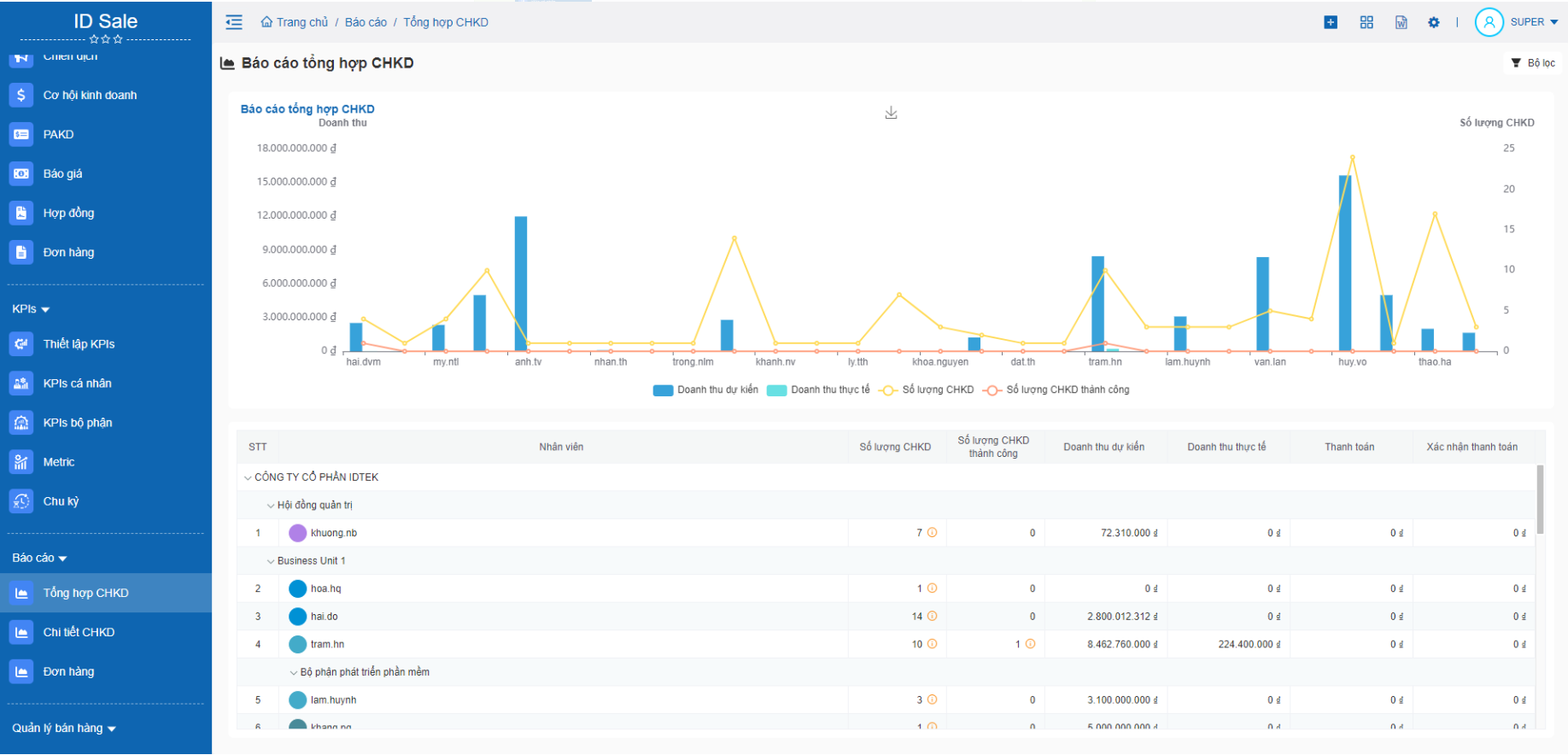Click the Tổng hợp CHKD breadcrumb link
Viewport: 1568px width, 755px height.
[446, 22]
